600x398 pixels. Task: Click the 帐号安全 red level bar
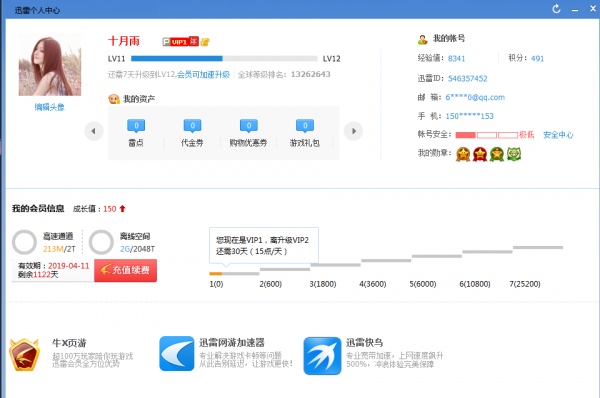click(x=486, y=135)
